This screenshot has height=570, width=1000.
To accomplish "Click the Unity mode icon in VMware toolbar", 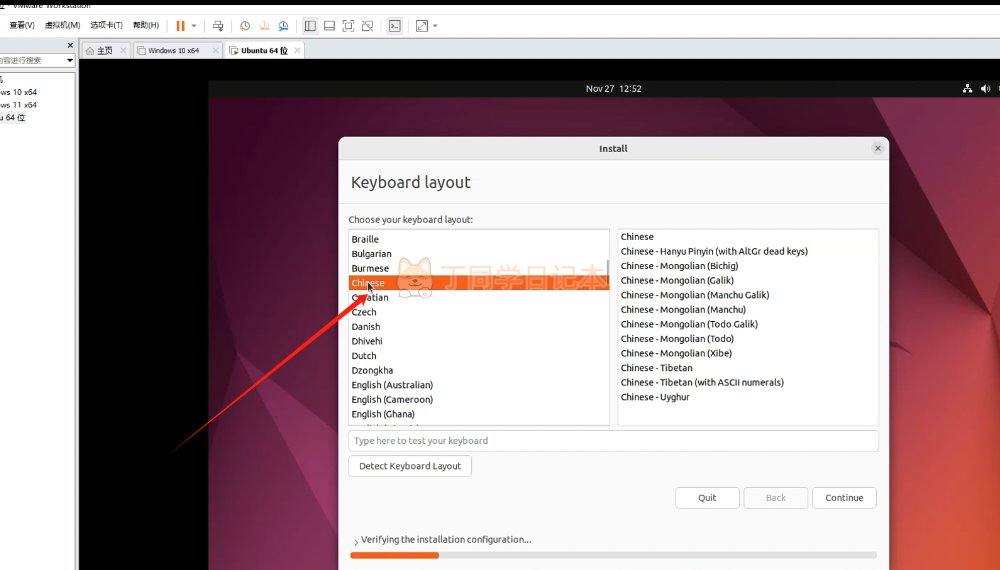I will pyautogui.click(x=367, y=26).
